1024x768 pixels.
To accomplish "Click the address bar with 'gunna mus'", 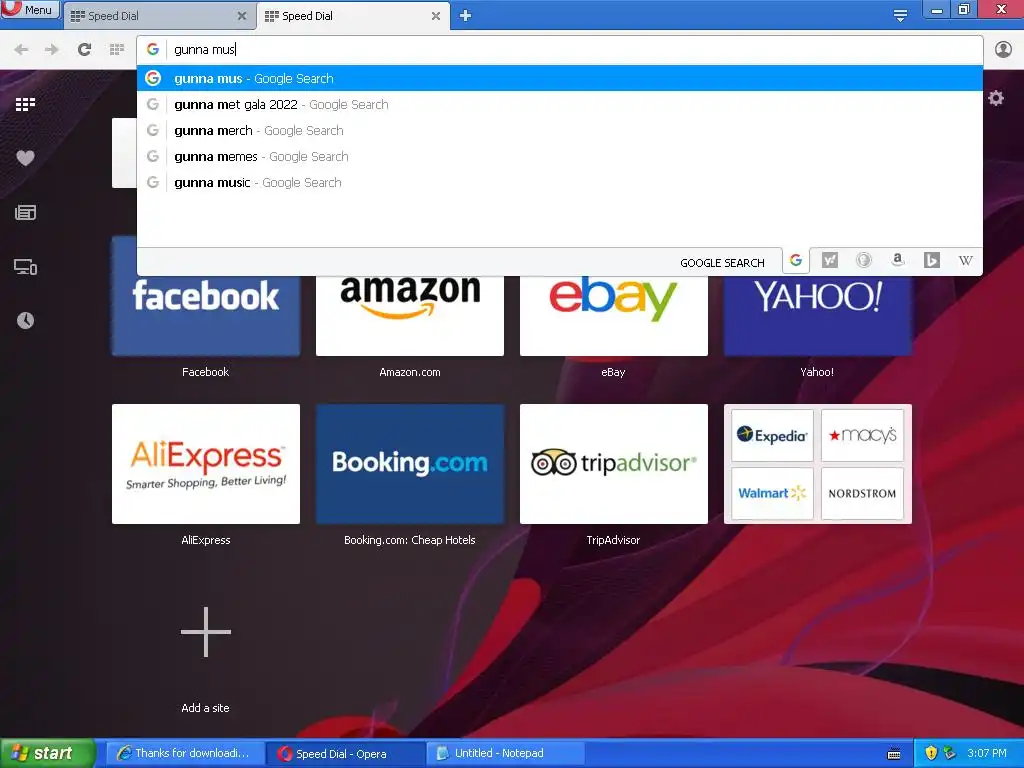I will (560, 50).
